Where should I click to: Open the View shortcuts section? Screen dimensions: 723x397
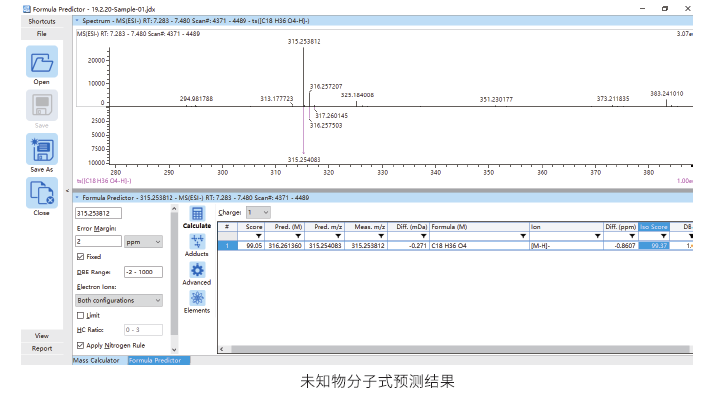click(x=42, y=336)
